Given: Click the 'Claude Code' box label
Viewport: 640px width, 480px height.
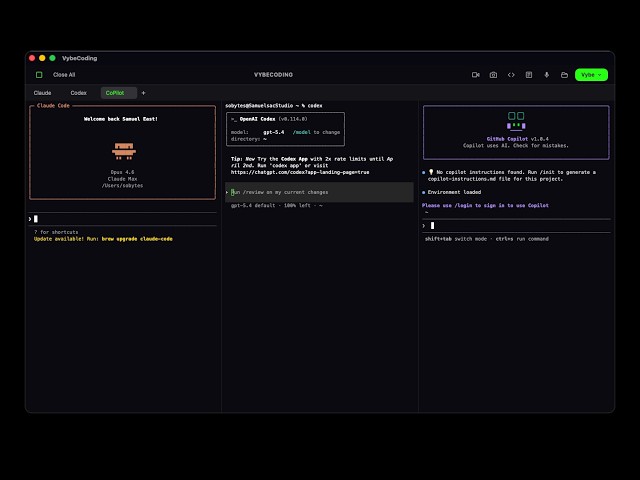Looking at the screenshot, I should (53, 106).
